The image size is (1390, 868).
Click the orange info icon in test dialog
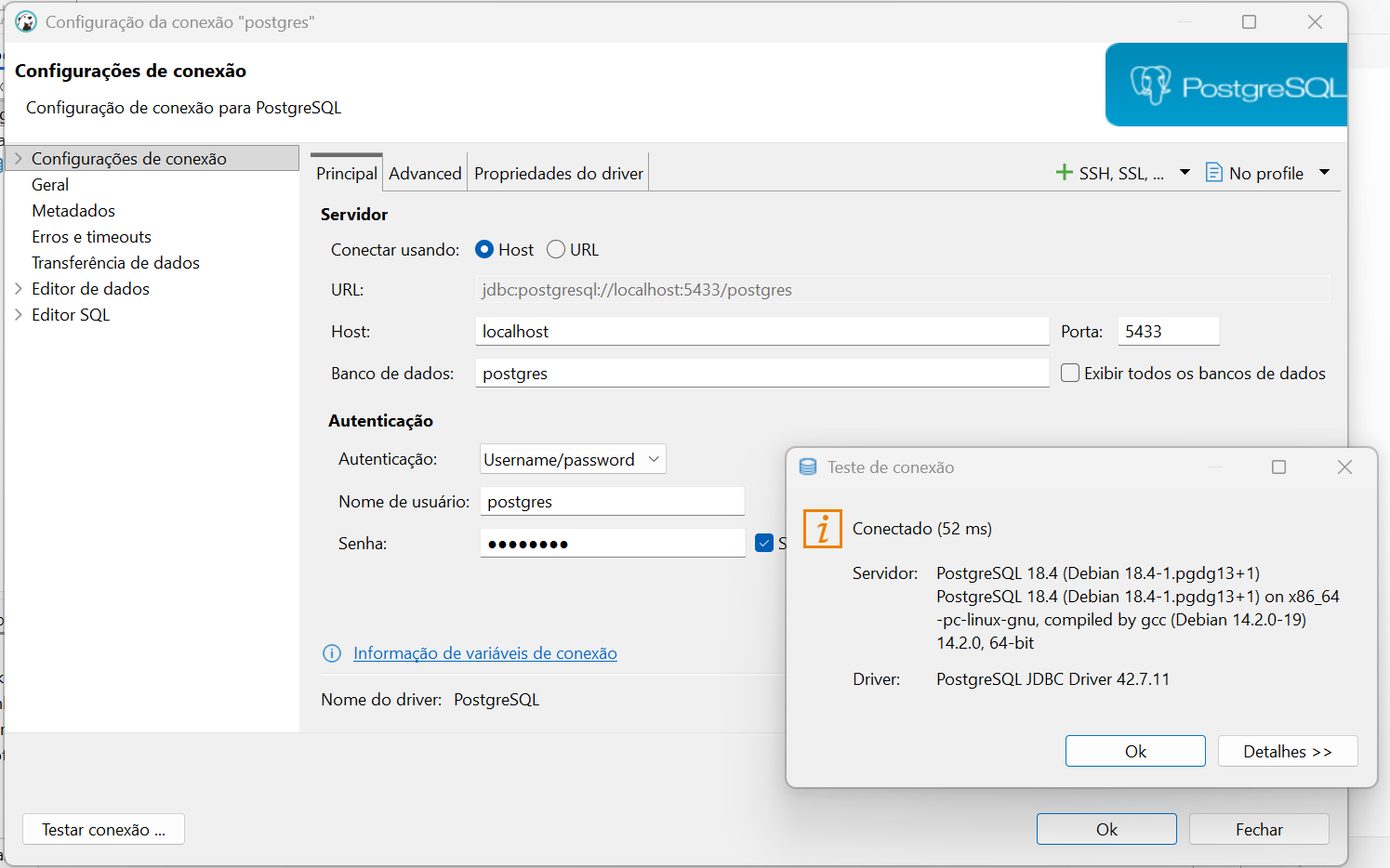(x=823, y=529)
